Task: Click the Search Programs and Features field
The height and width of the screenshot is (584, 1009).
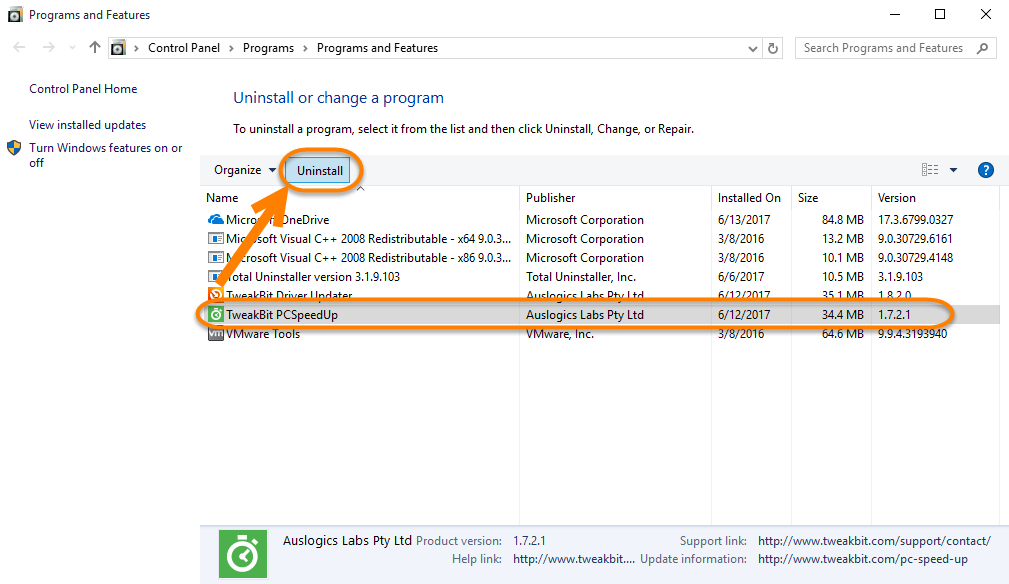Action: pyautogui.click(x=895, y=48)
